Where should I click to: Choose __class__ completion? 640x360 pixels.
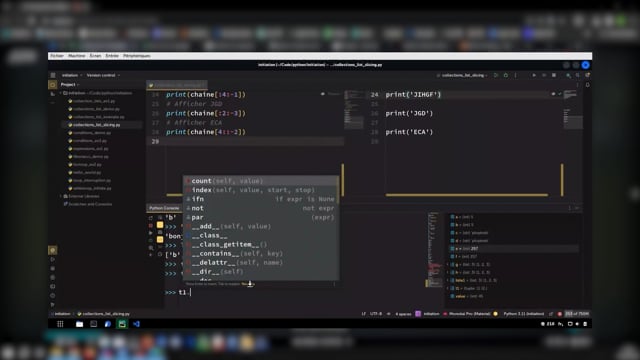(261, 236)
